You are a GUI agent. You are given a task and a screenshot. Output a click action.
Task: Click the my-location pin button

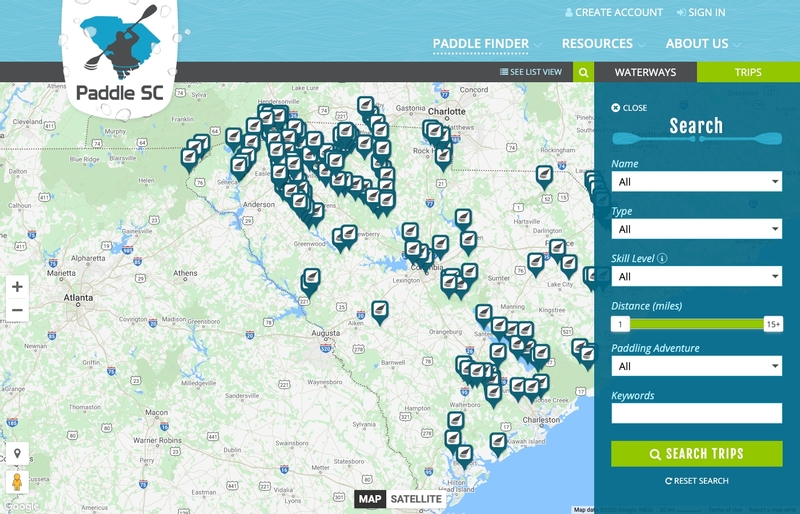pyautogui.click(x=17, y=453)
